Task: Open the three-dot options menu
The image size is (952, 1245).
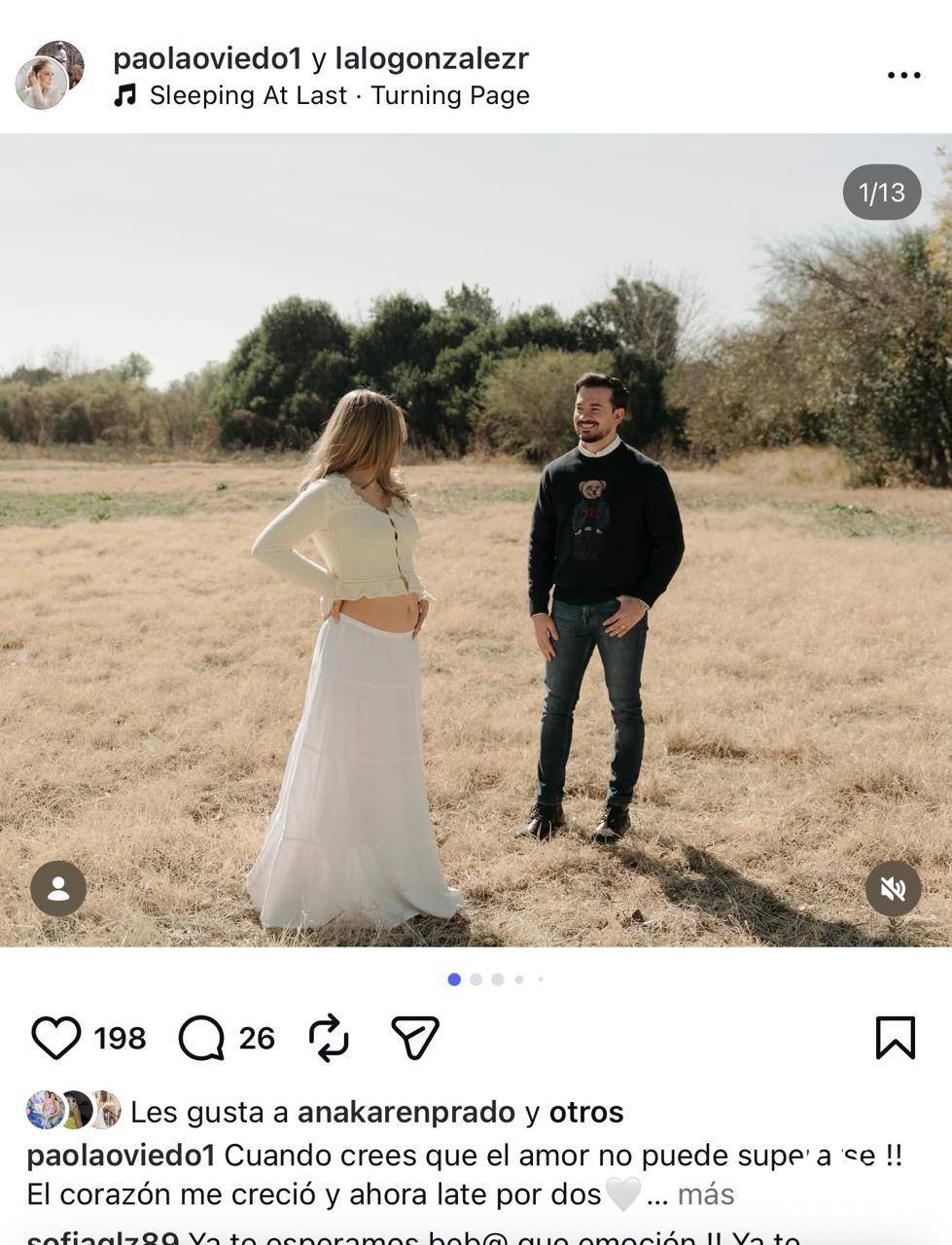Action: click(x=903, y=76)
